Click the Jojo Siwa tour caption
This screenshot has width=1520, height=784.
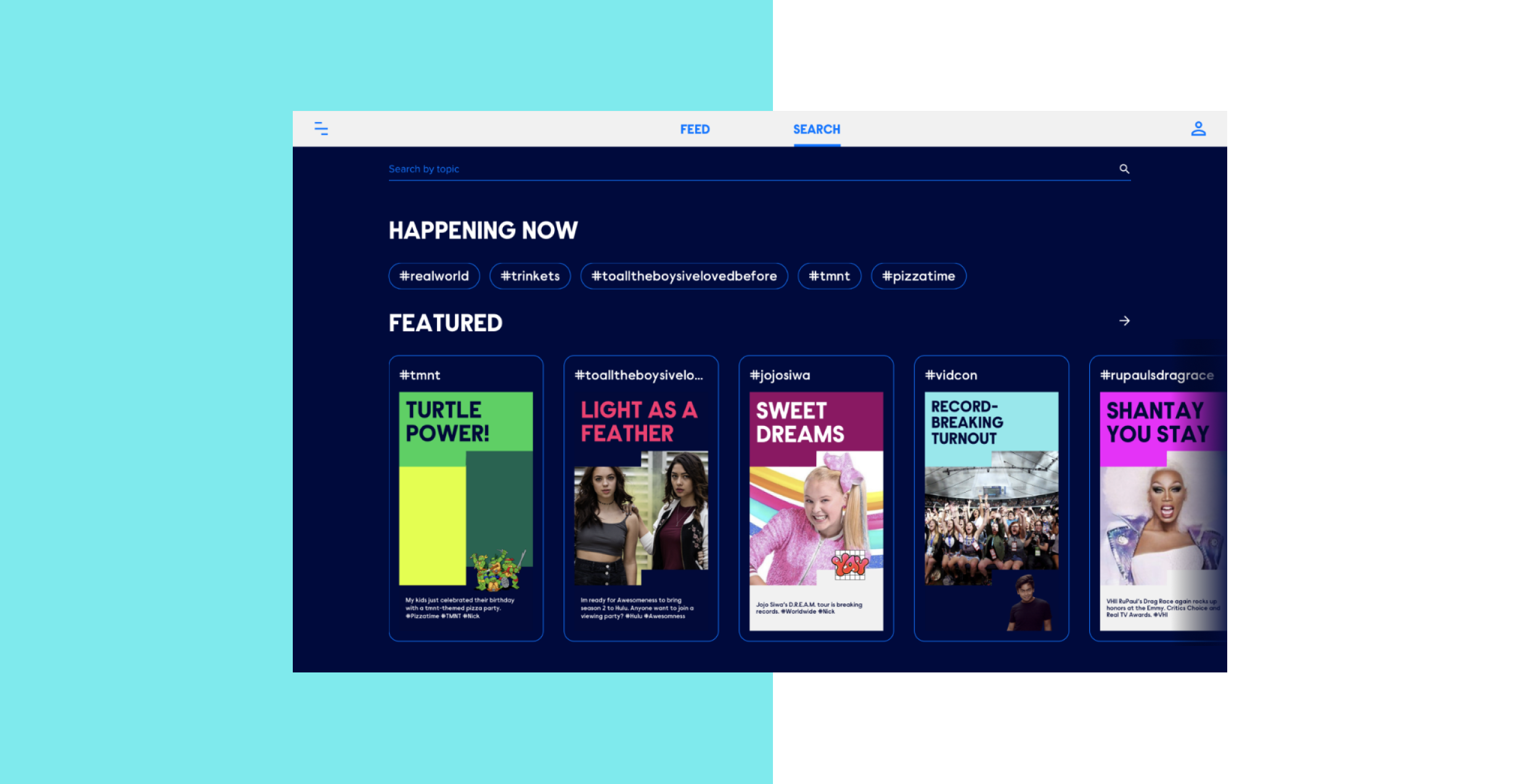(809, 608)
